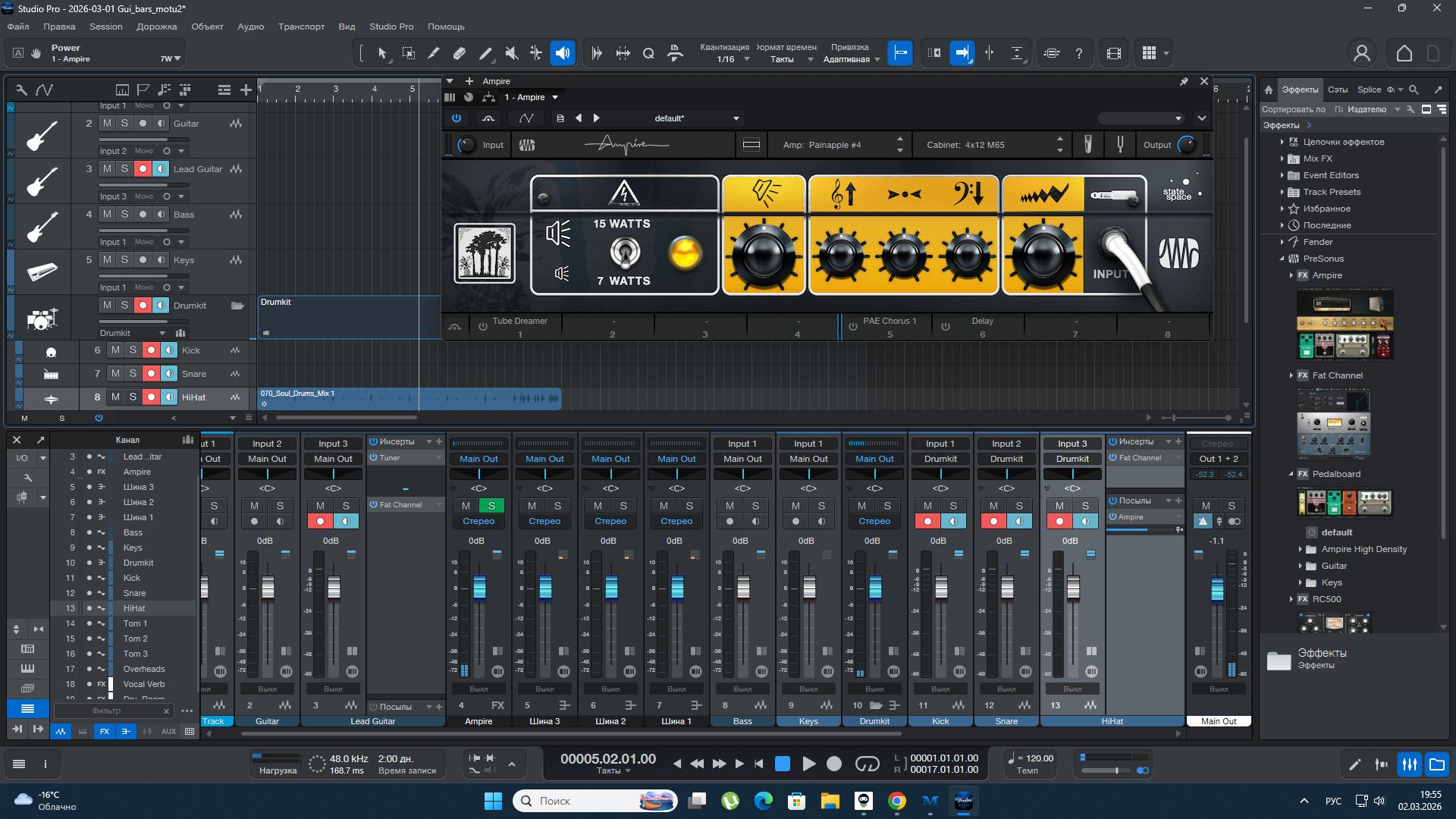The width and height of the screenshot is (1456, 819).
Task: Select the Eraser tool in toolbar
Action: (x=460, y=53)
